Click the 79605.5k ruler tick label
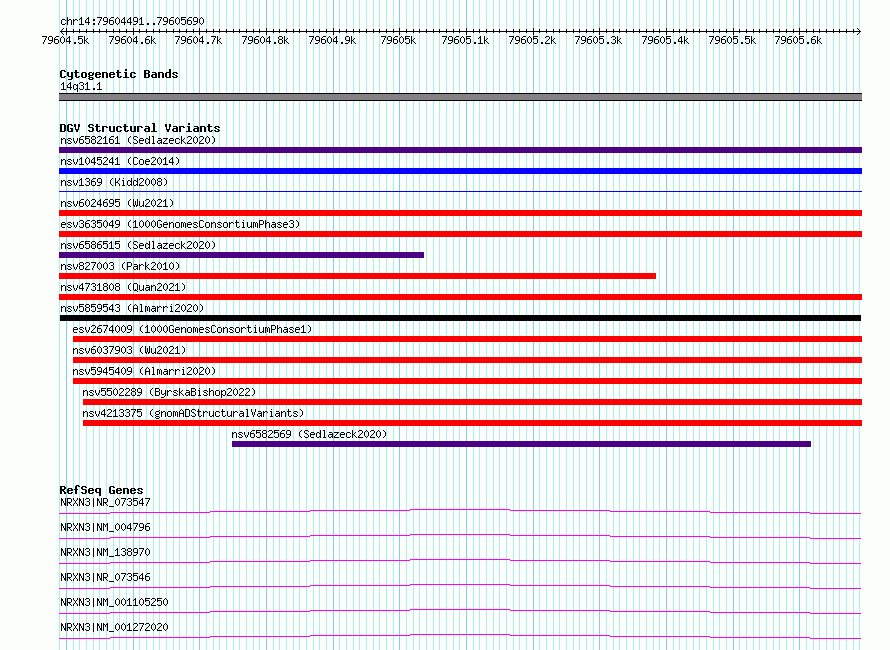 point(732,40)
